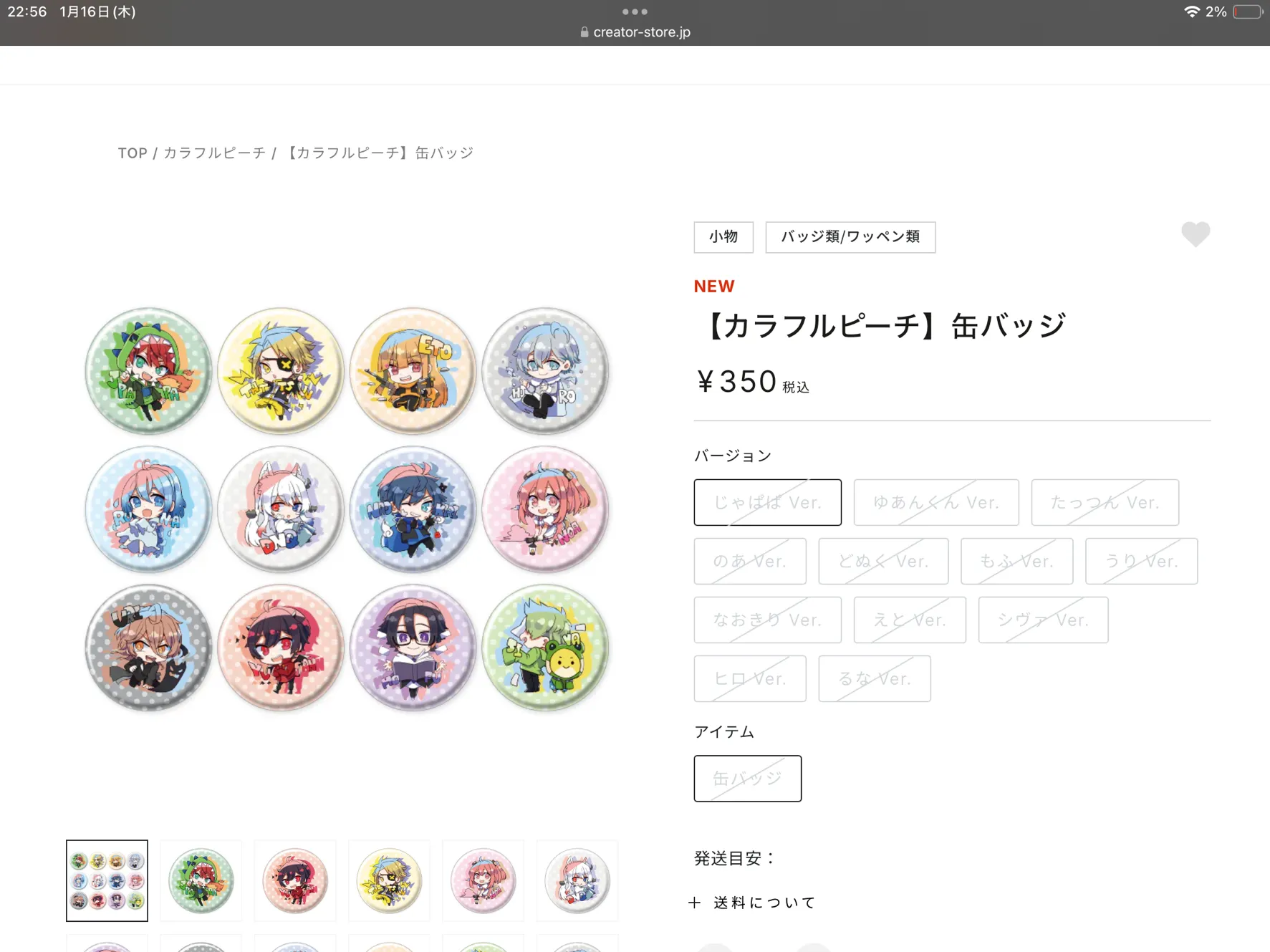This screenshot has width=1270, height=952.
Task: Select シヴァ Ver. option
Action: pyautogui.click(x=1043, y=620)
